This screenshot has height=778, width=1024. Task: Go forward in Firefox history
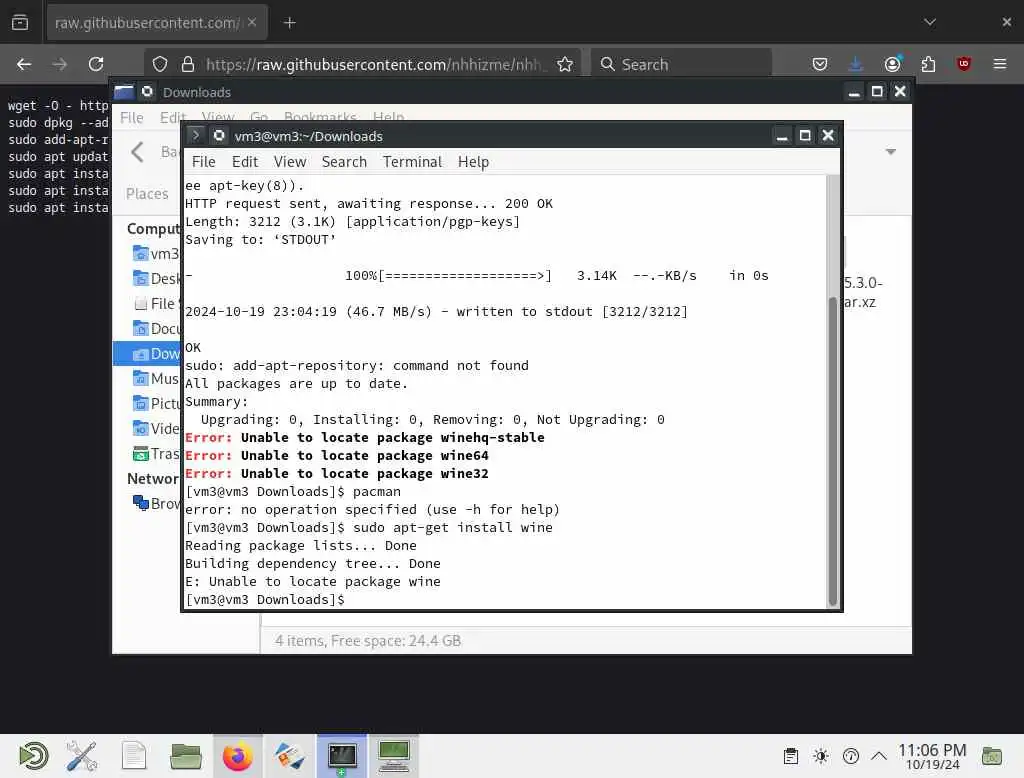pyautogui.click(x=59, y=64)
